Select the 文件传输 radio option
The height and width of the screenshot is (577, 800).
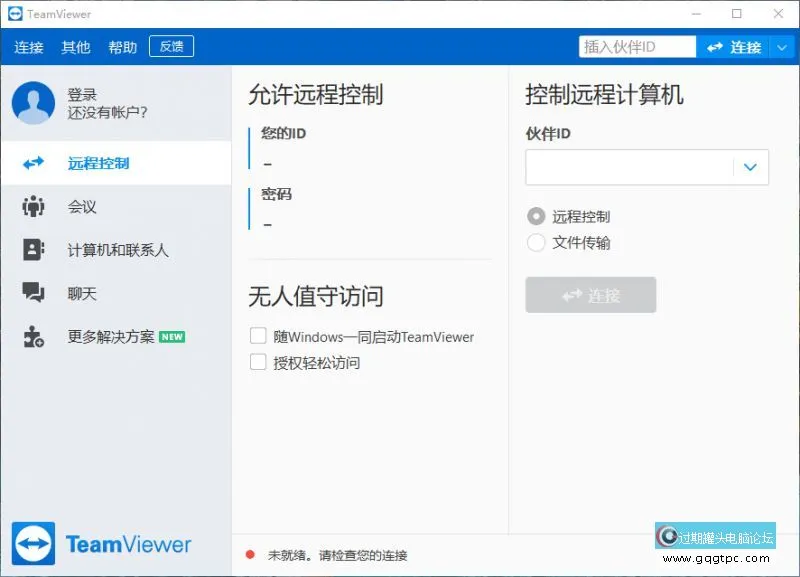(x=536, y=242)
